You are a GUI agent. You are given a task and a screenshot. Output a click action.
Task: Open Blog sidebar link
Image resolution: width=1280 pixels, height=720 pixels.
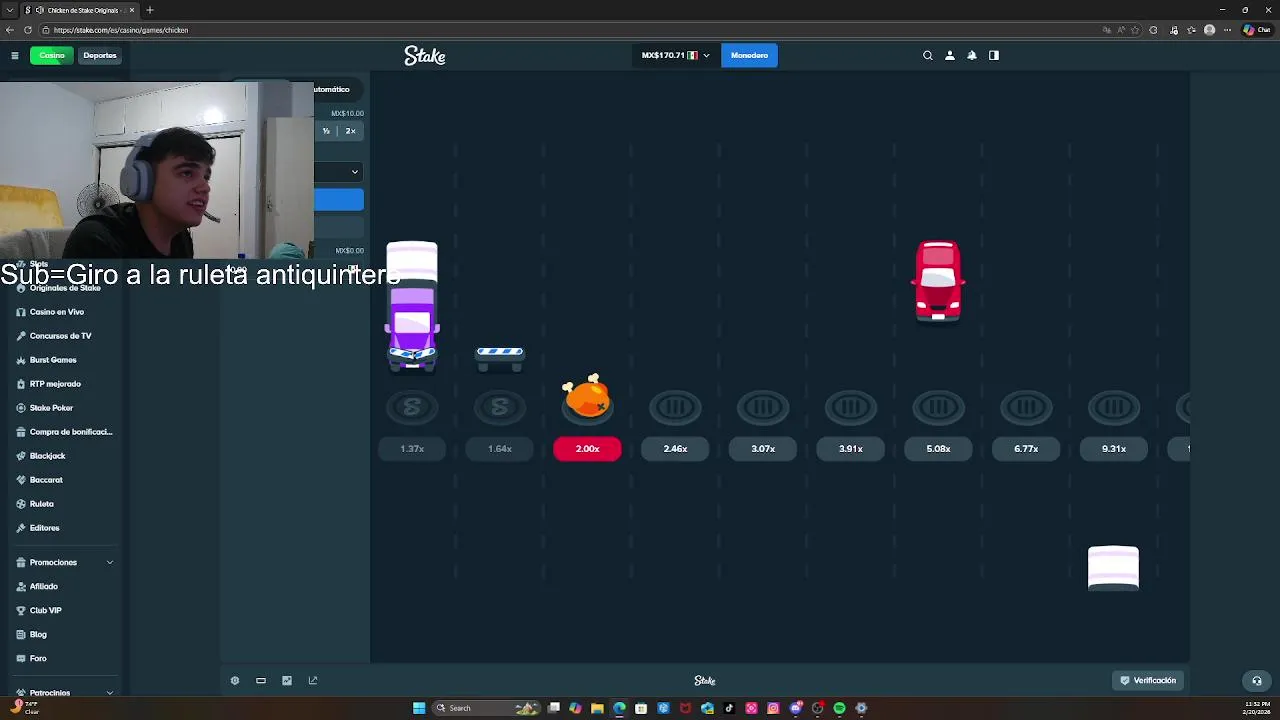(x=38, y=634)
